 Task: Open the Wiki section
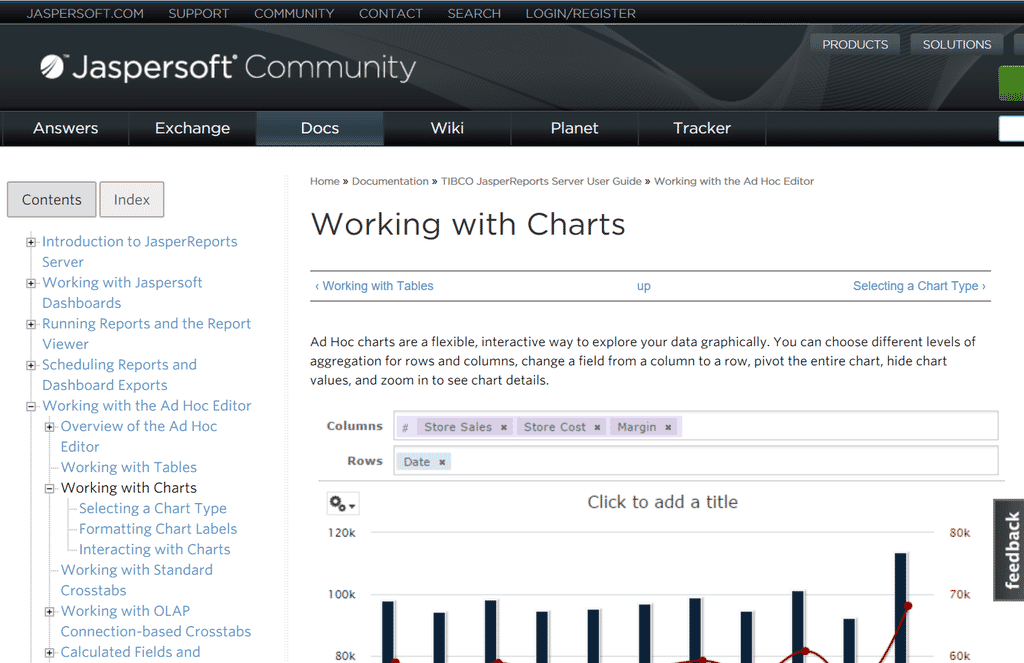pos(447,128)
